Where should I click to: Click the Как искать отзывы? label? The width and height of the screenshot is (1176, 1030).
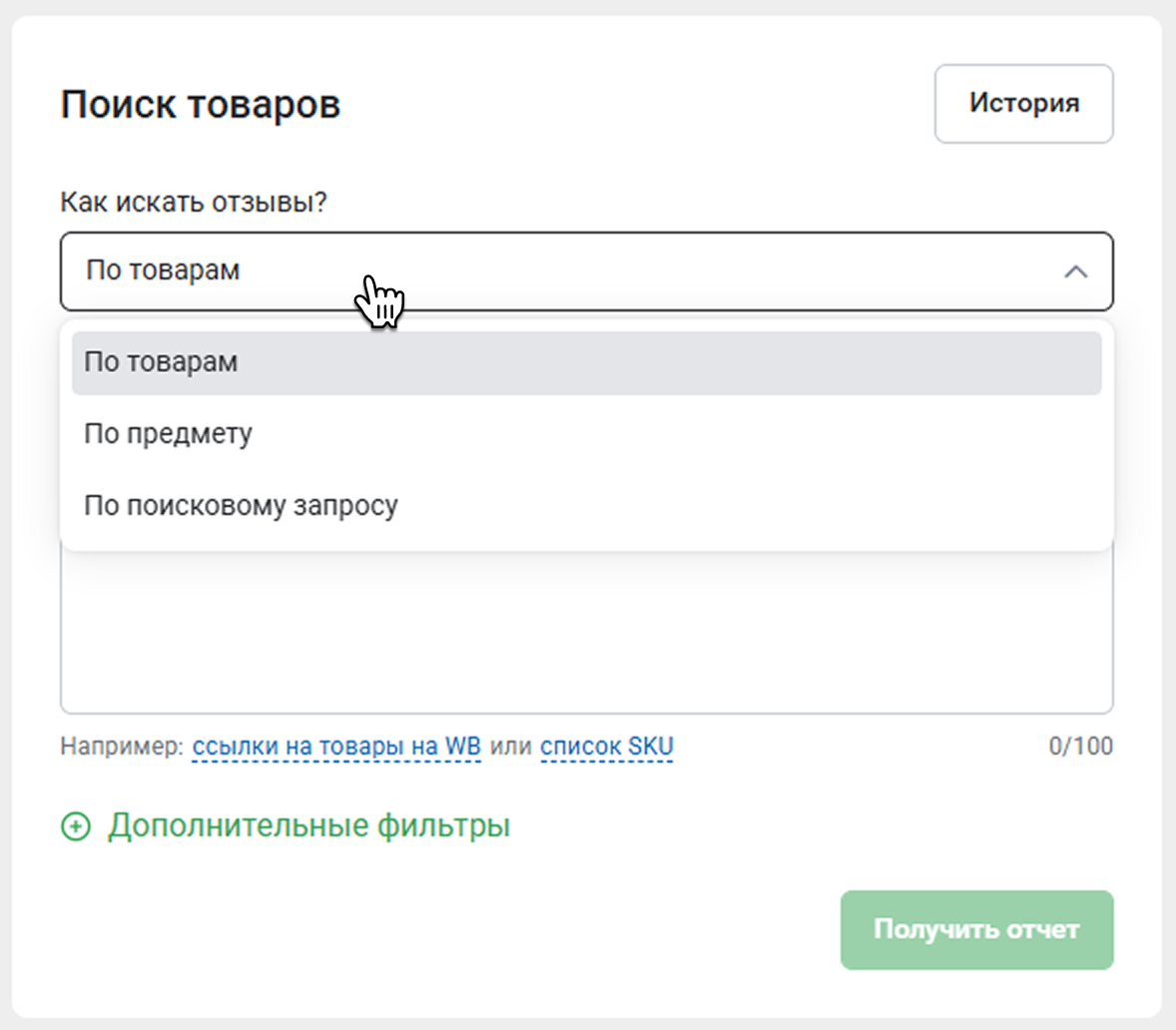click(x=194, y=203)
